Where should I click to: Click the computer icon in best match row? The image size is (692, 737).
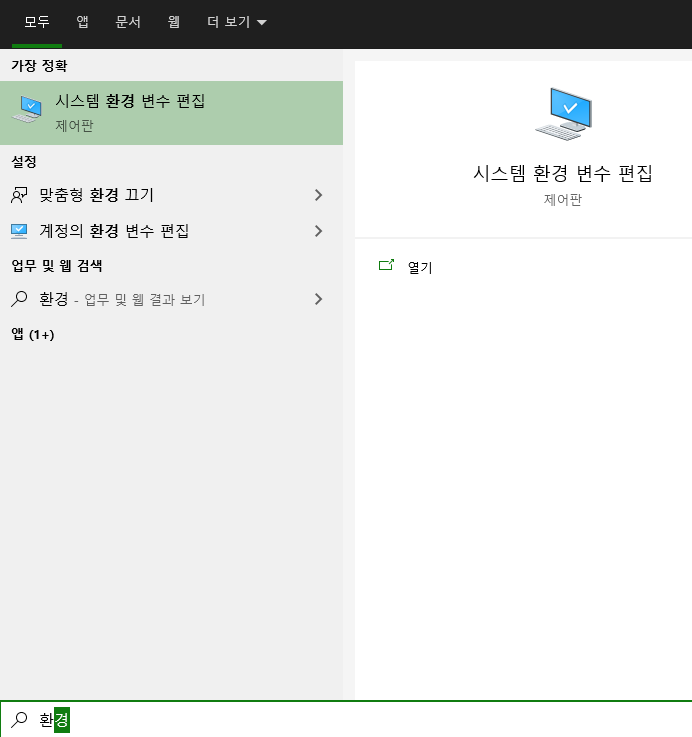pos(27,109)
